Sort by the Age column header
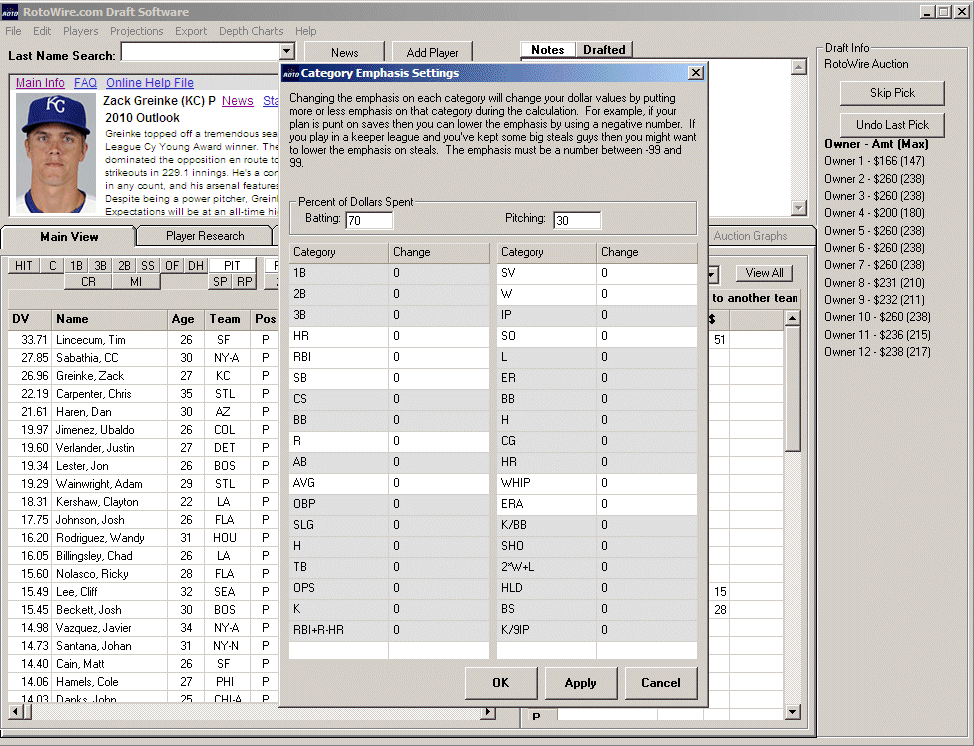This screenshot has height=746, width=974. coord(186,319)
